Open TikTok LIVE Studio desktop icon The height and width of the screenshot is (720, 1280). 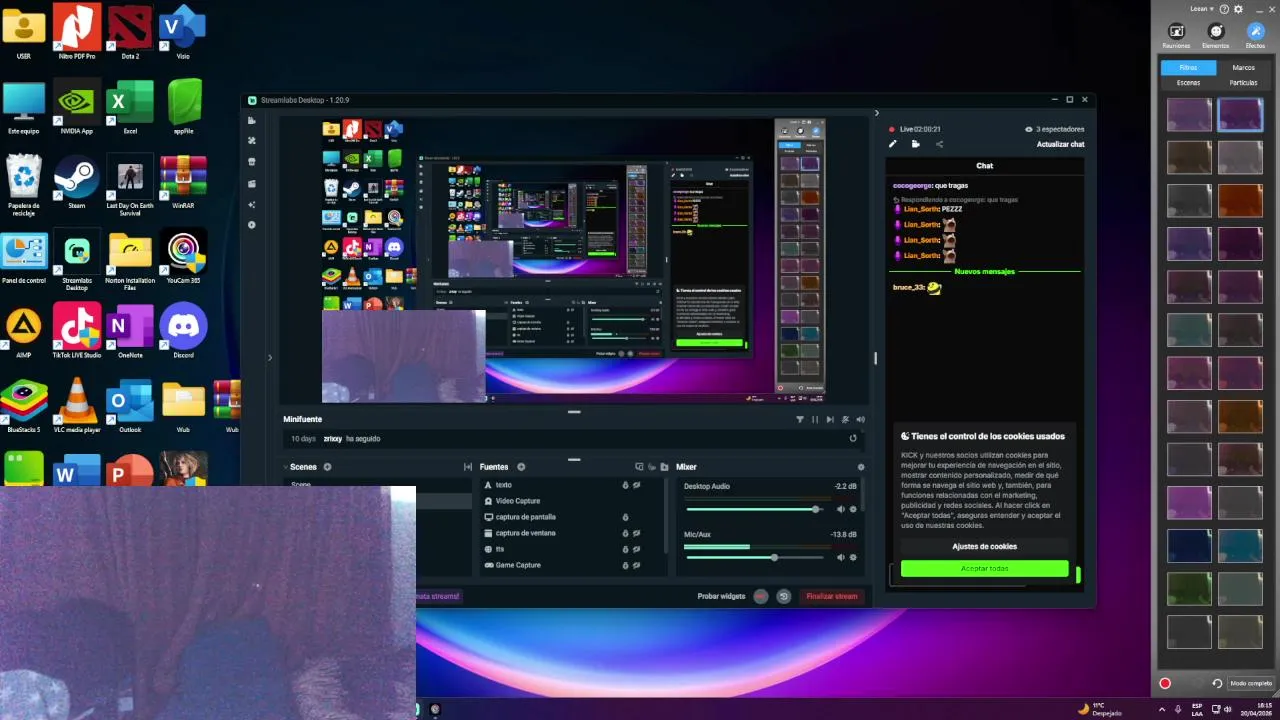point(76,332)
